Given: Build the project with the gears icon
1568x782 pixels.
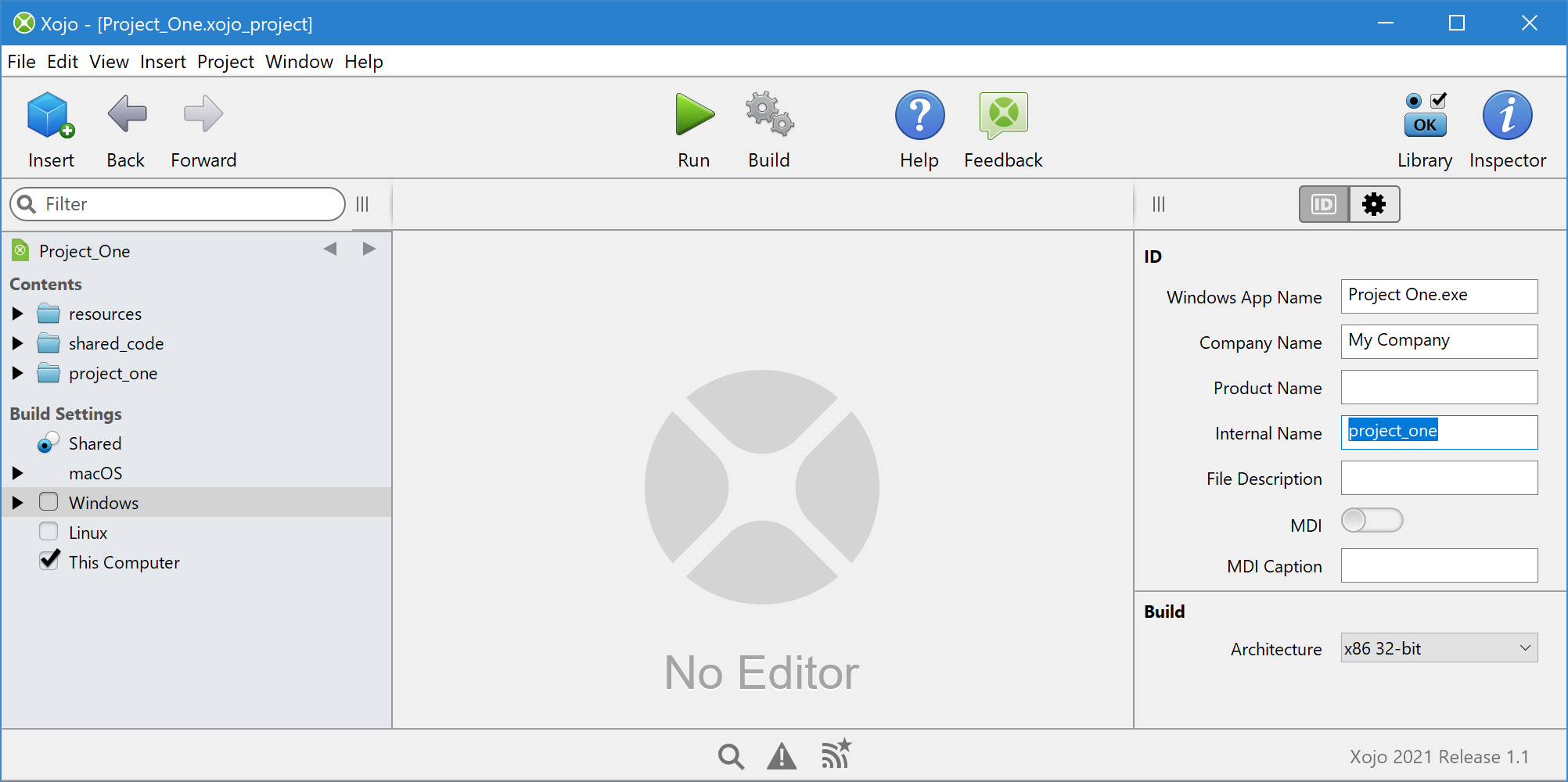Looking at the screenshot, I should coord(769,114).
